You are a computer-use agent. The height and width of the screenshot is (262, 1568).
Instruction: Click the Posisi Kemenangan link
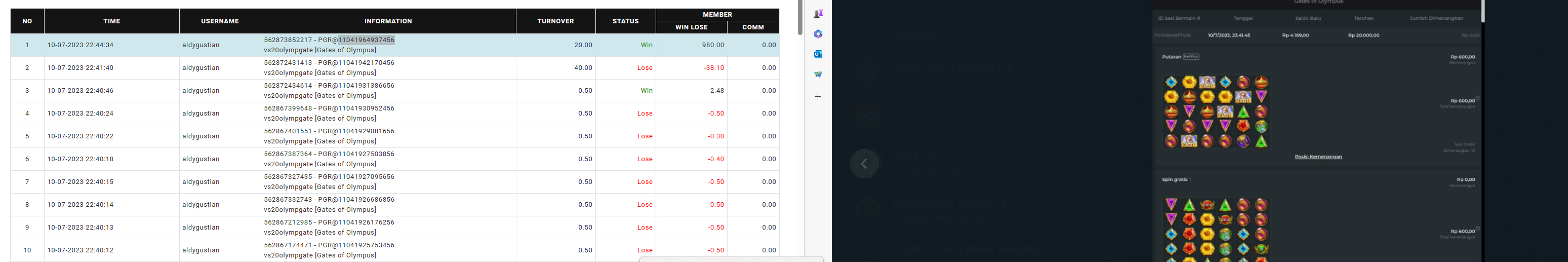[1318, 157]
